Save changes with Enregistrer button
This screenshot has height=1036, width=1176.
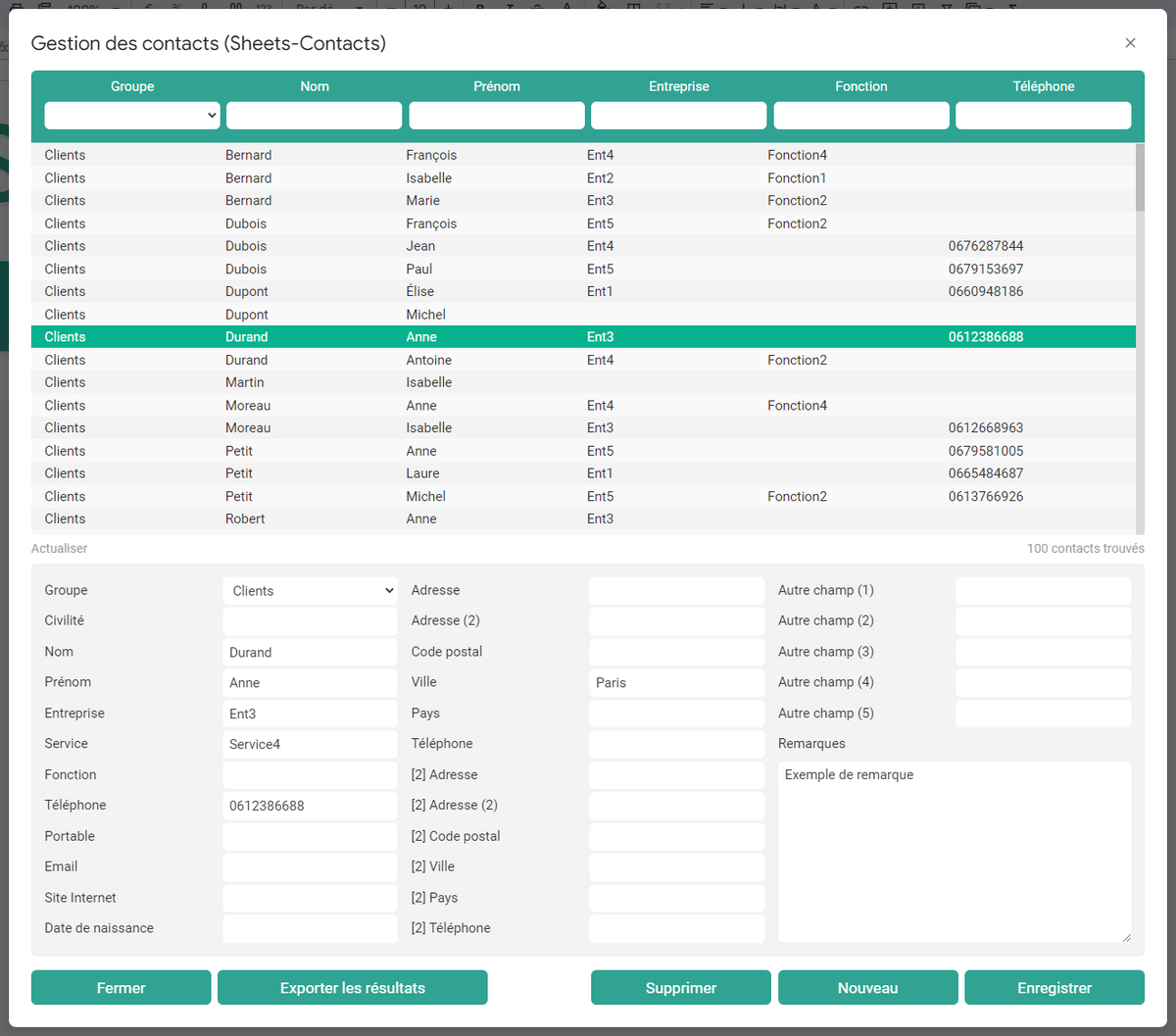click(x=1054, y=988)
